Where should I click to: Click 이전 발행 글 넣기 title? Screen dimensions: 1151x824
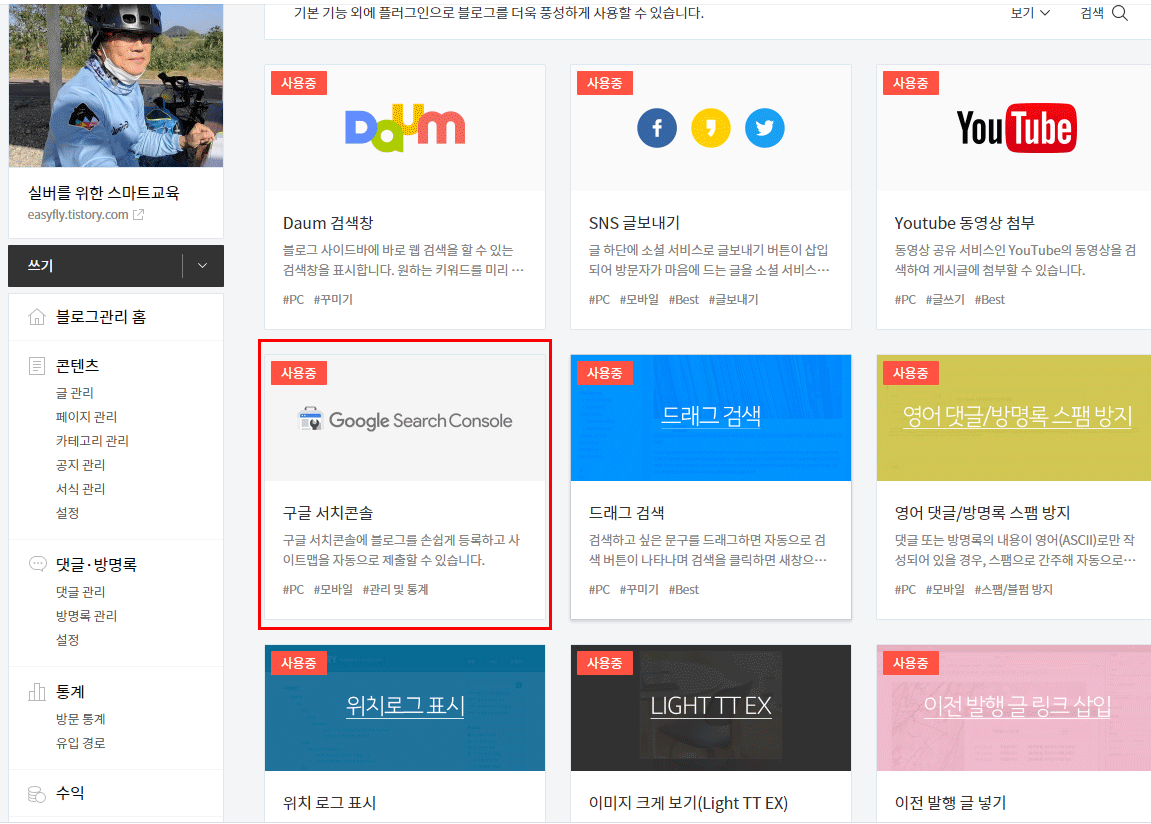point(950,803)
